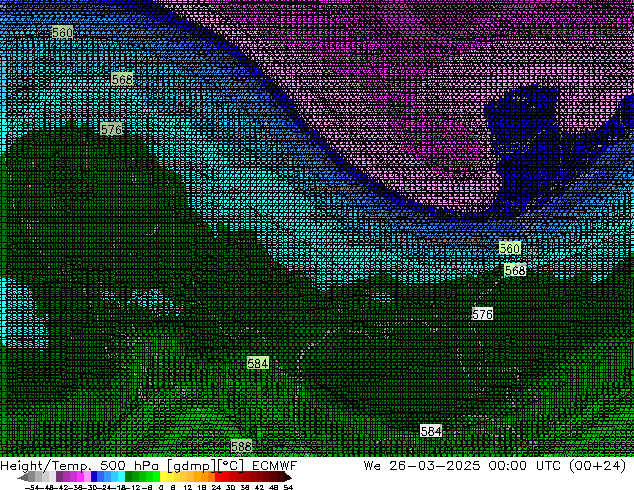Click the '00:00 UTC' time text

pyautogui.click(x=524, y=466)
